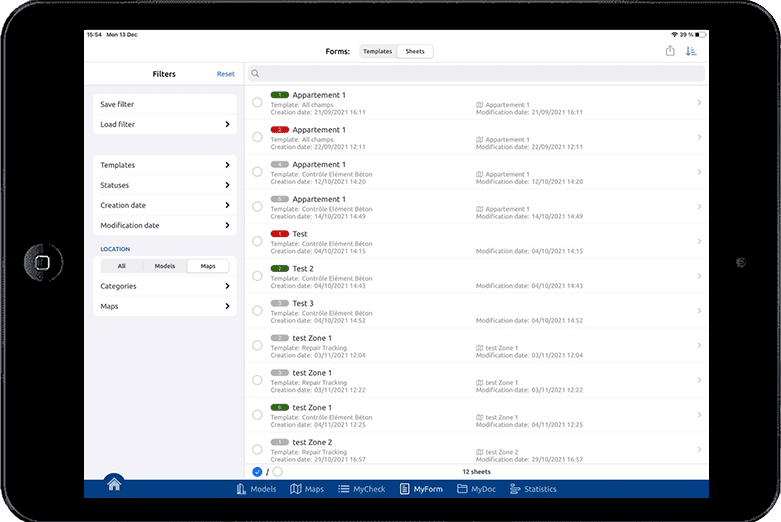Tap the share/export icon at top right
This screenshot has width=781, height=522.
(670, 51)
